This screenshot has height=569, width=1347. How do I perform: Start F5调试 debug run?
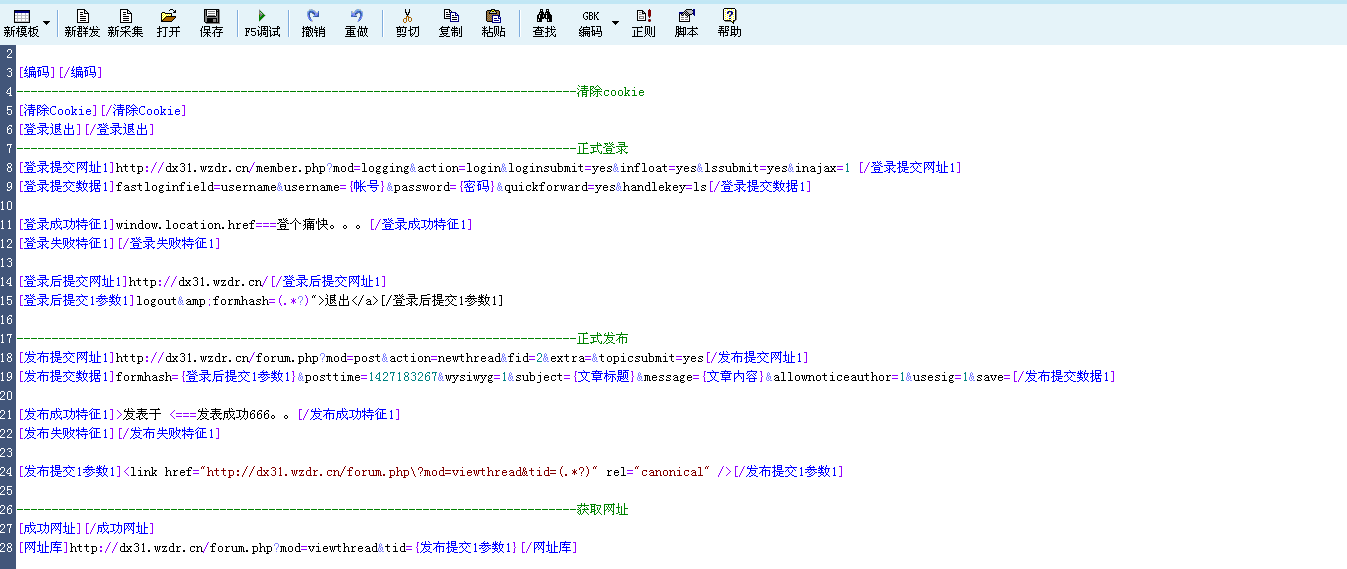tap(262, 23)
